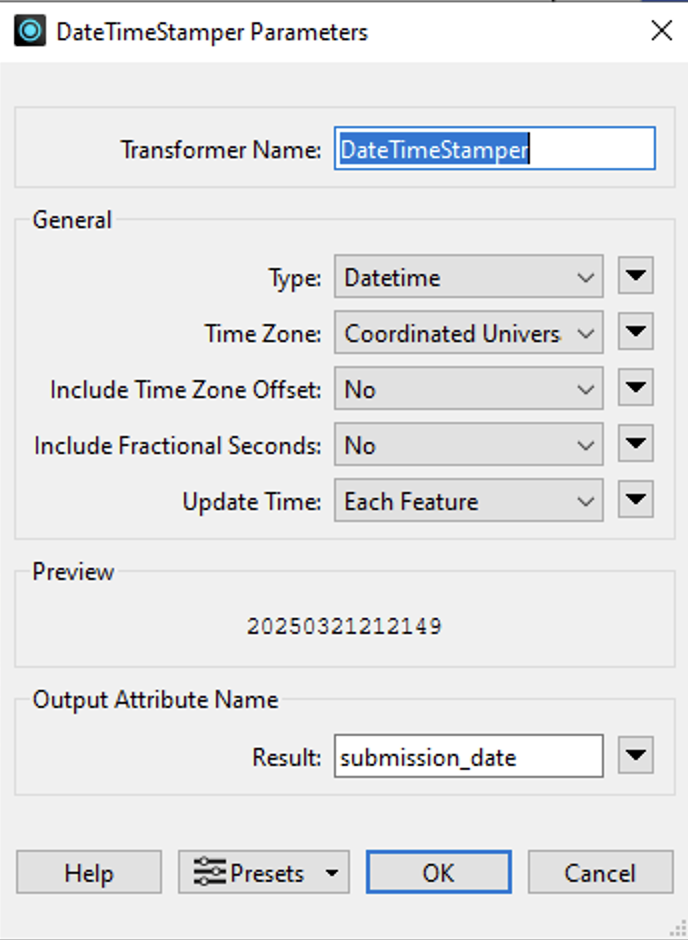The width and height of the screenshot is (688, 940).
Task: Open arrow menu beside Include Time Zone Offset
Action: 635,388
